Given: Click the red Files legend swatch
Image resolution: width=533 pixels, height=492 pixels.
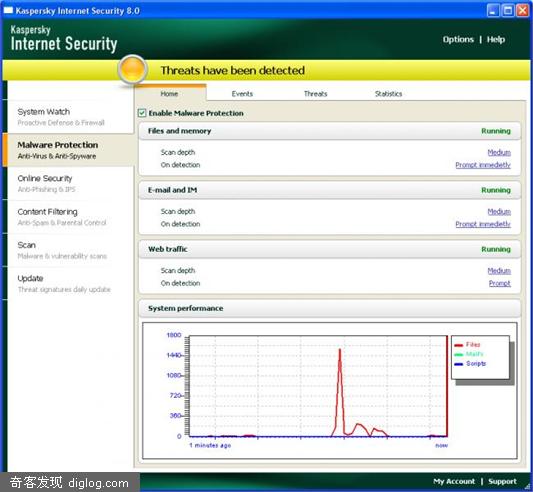Looking at the screenshot, I should coord(459,345).
